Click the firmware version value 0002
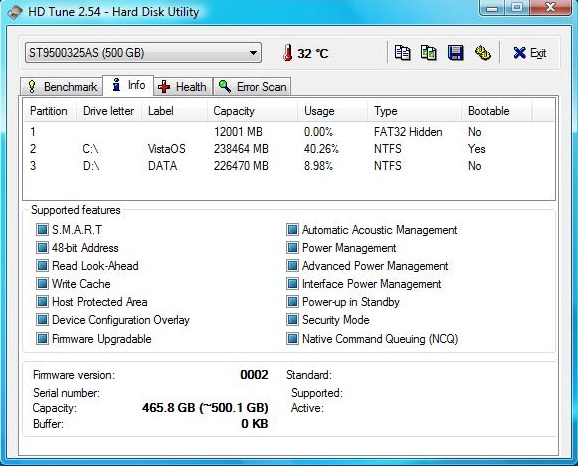 tap(254, 375)
